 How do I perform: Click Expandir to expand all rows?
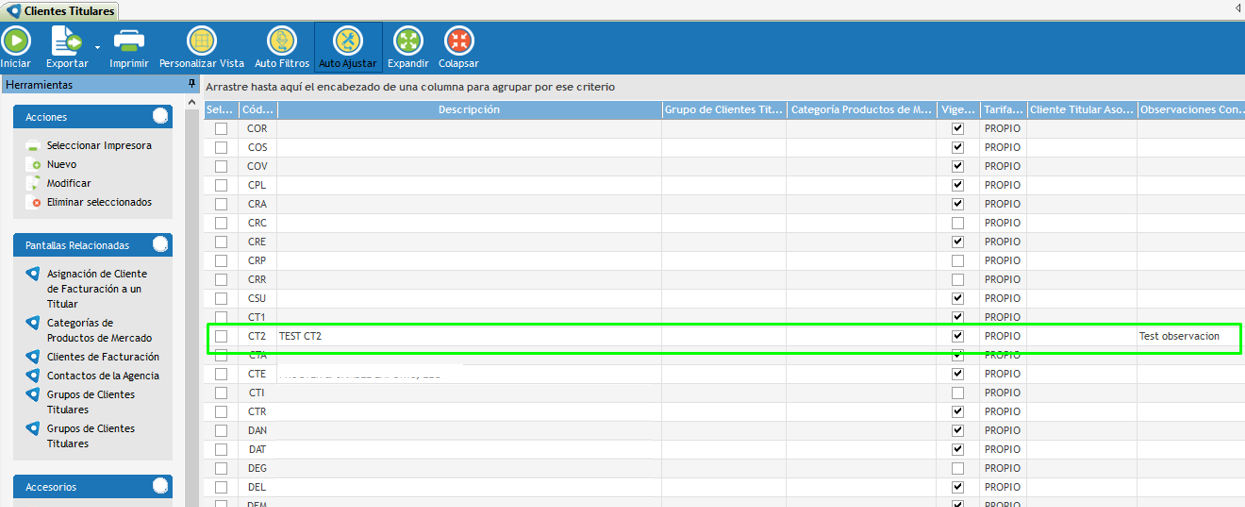click(x=408, y=41)
